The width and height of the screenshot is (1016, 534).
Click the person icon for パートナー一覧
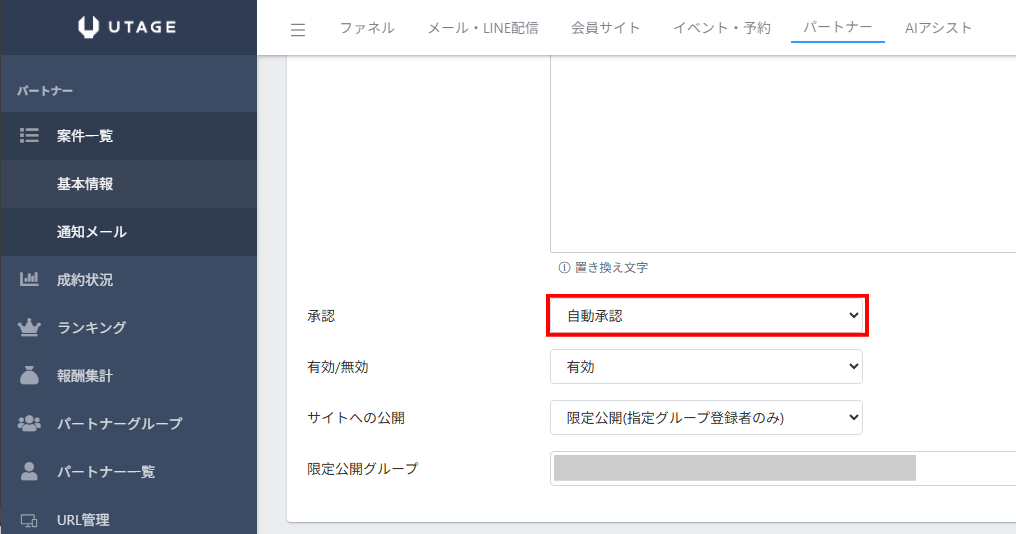pos(29,471)
